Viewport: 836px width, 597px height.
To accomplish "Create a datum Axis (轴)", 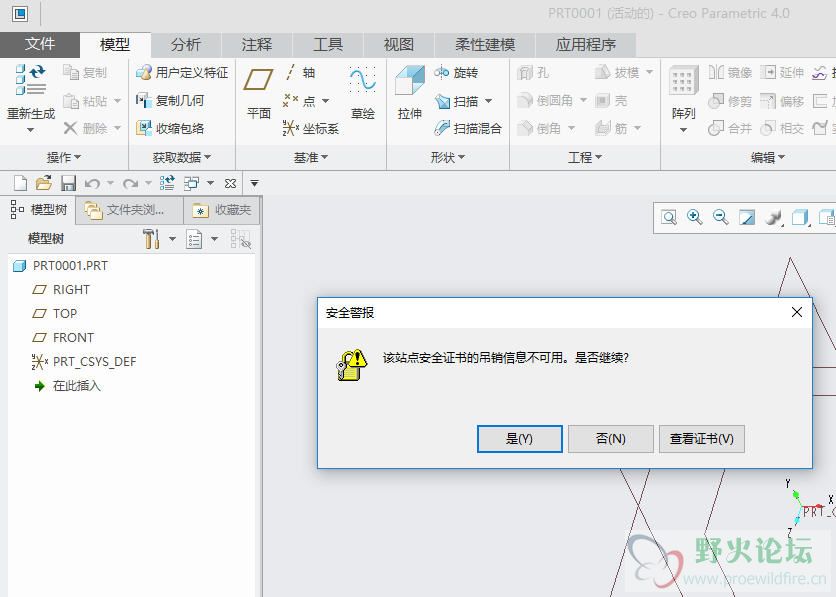I will [300, 72].
